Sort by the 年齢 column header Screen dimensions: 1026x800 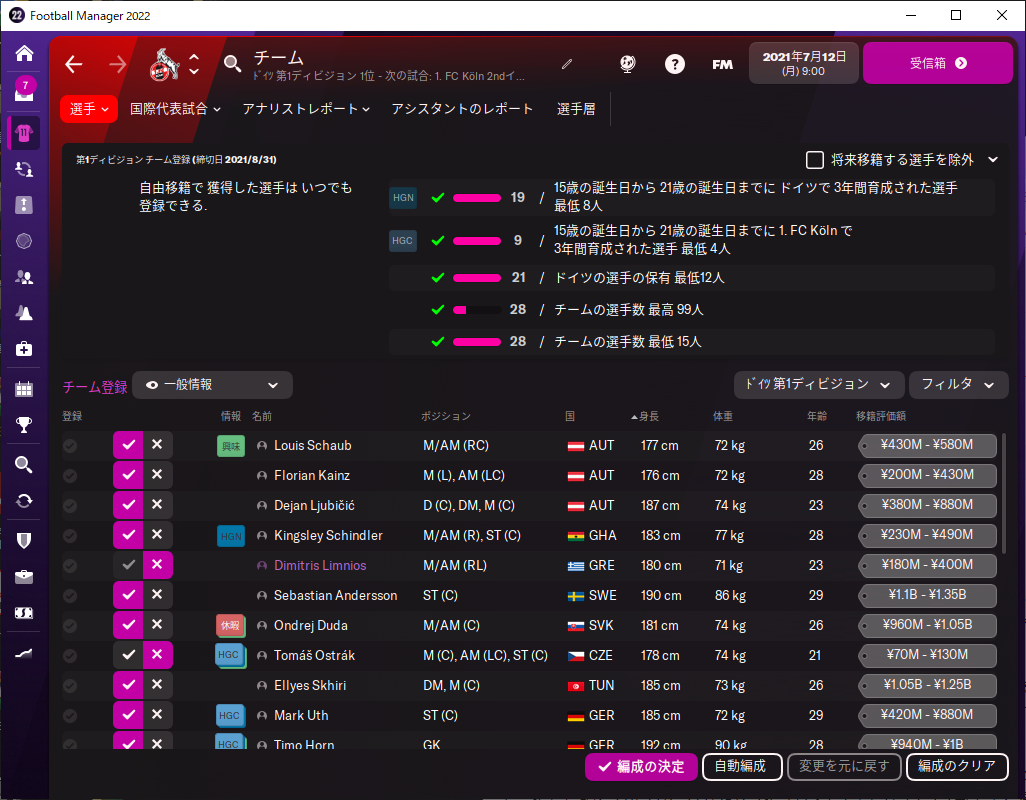[817, 417]
